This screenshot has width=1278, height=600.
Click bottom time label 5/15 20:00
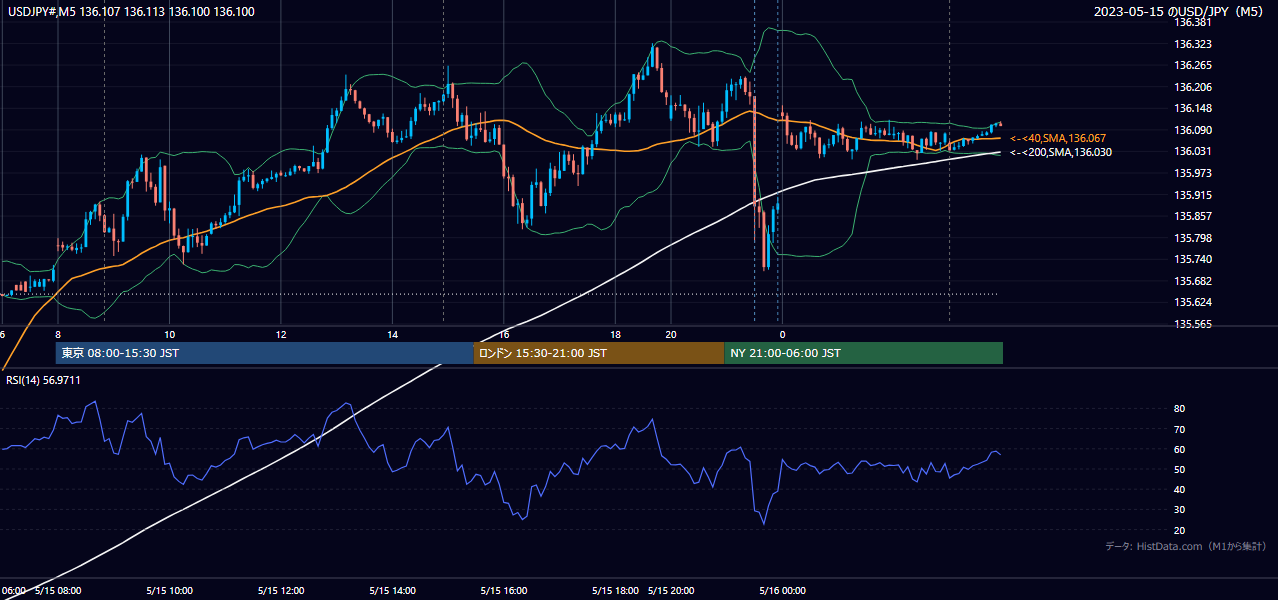[x=672, y=591]
